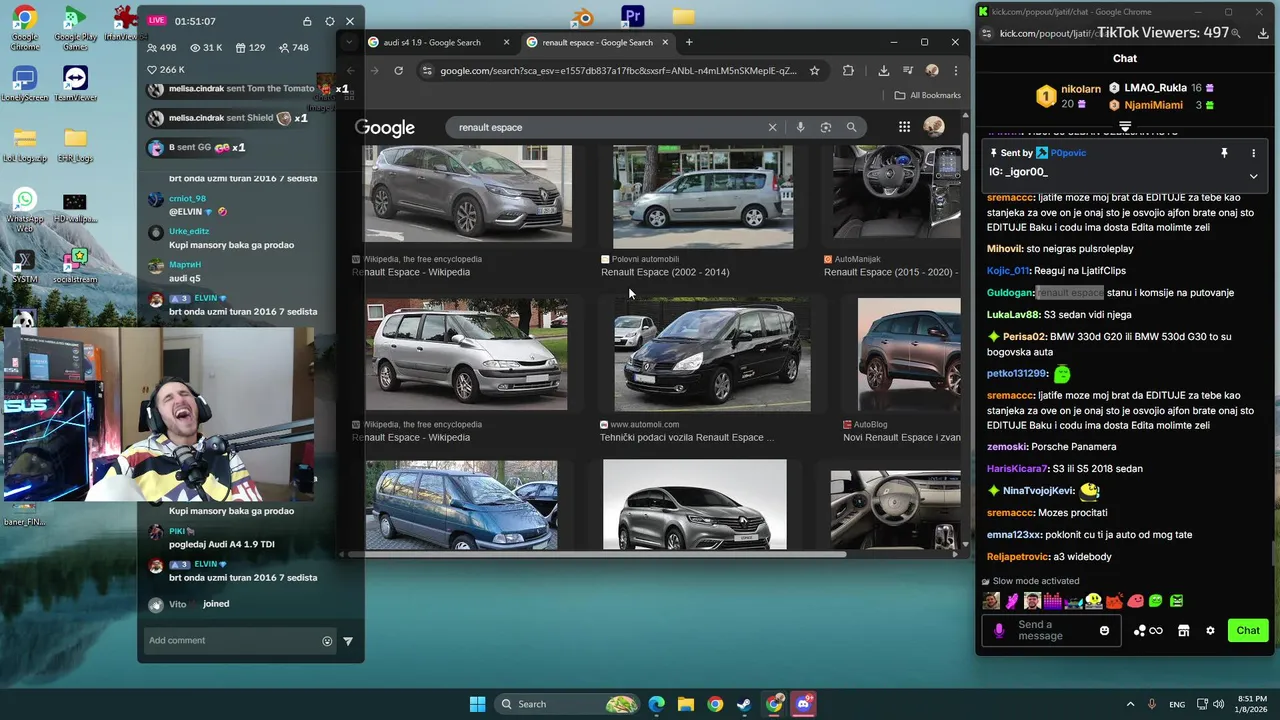Open Tehnički podaci vozila Renault Espace link
This screenshot has width=1280, height=720.
pos(687,438)
